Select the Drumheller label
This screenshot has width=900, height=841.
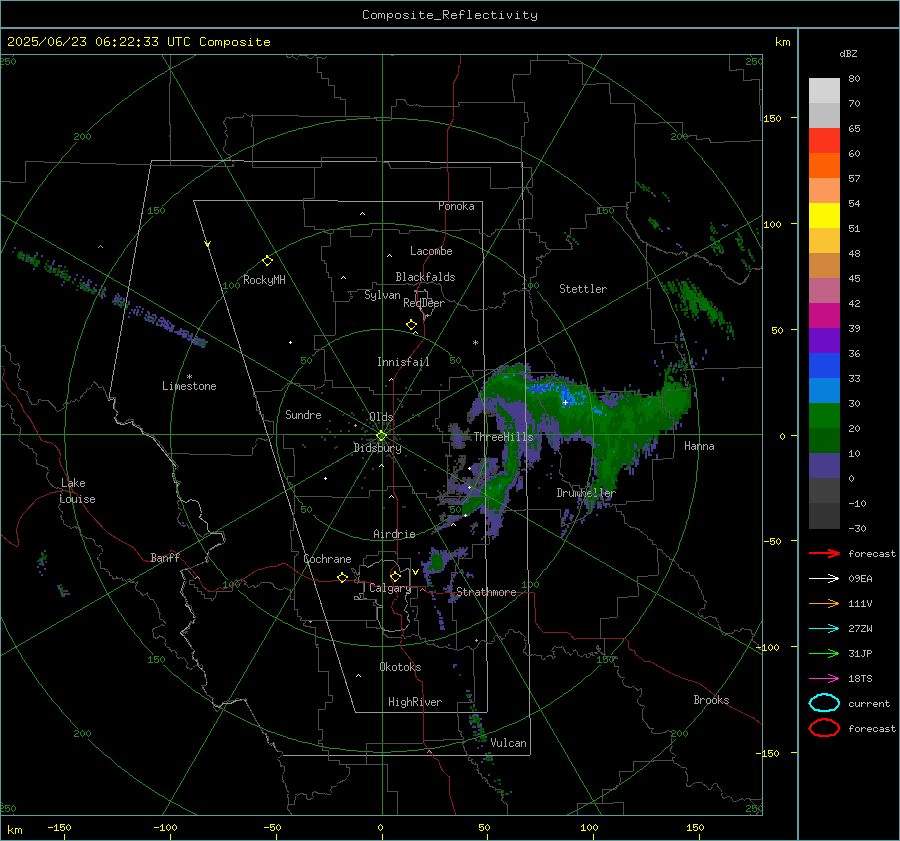tap(586, 493)
